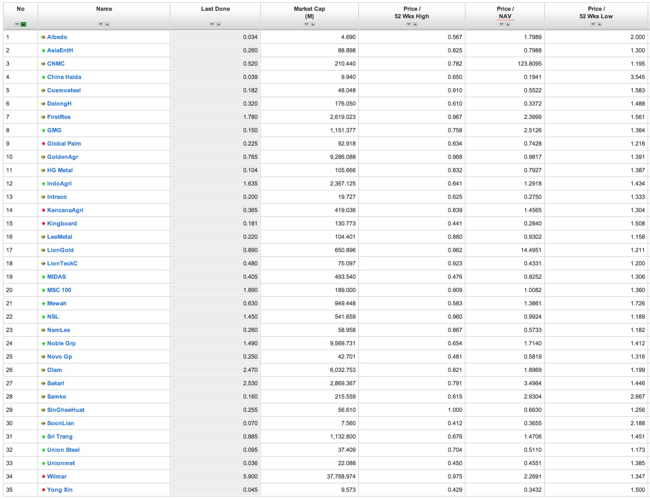The width and height of the screenshot is (650, 499).
Task: View IndoAgri stock details
Action: pyautogui.click(x=59, y=183)
